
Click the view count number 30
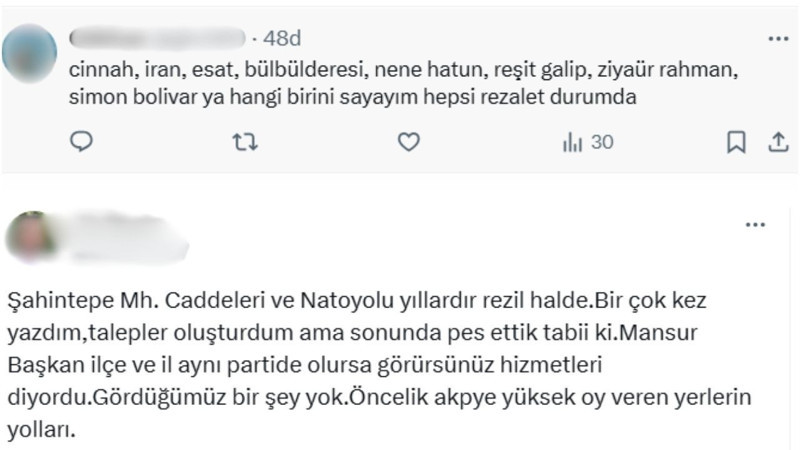point(602,143)
